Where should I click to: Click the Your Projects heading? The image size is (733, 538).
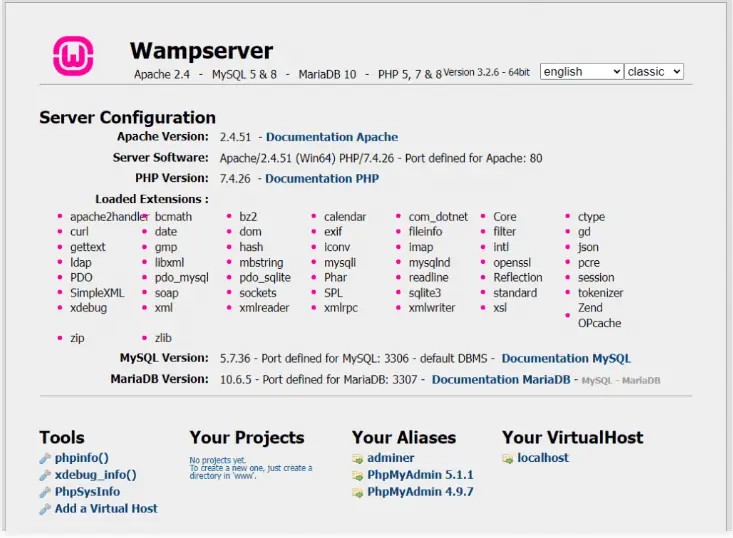click(247, 438)
